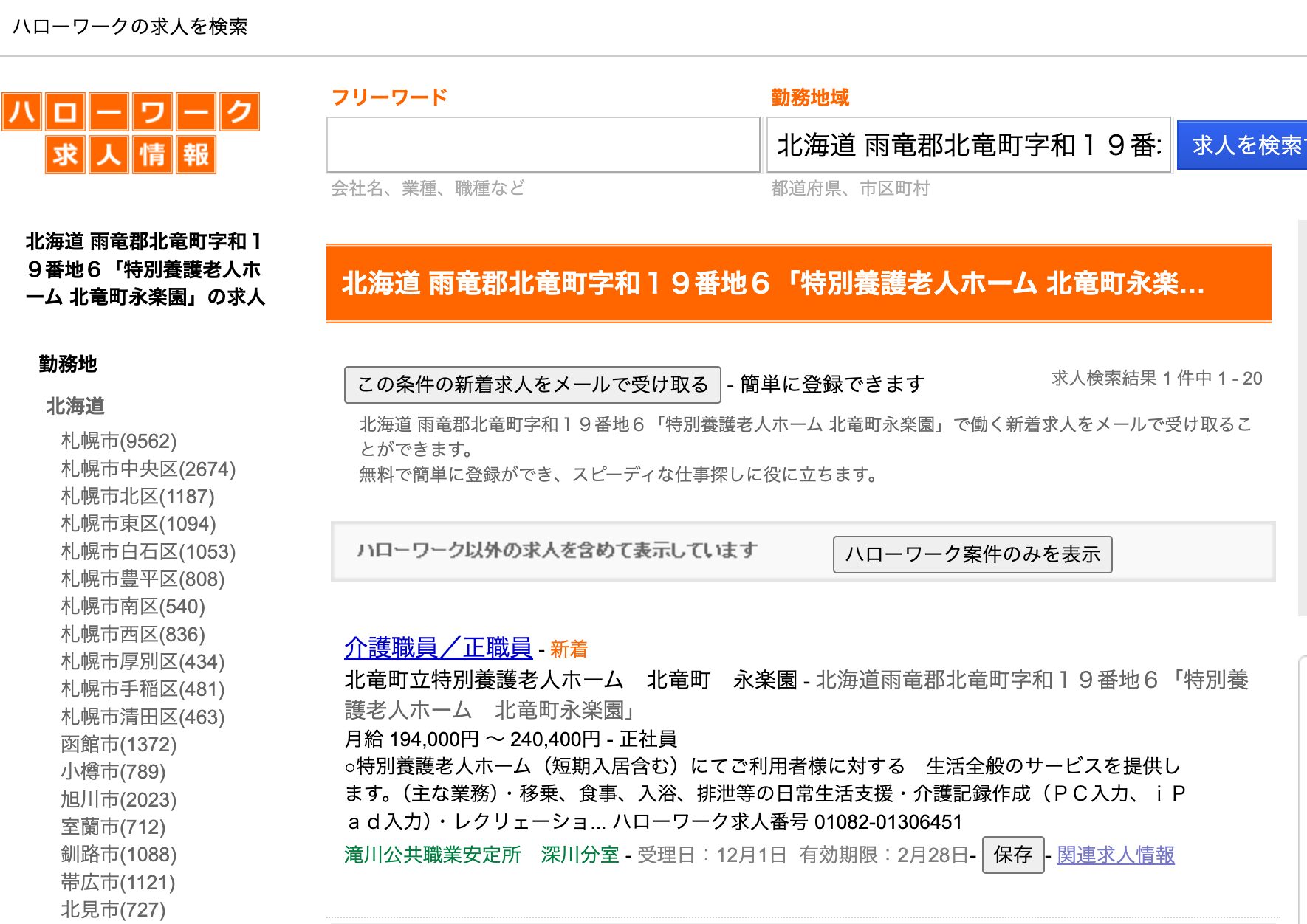Select 札幌市中央区 in the sidebar
Image resolution: width=1307 pixels, height=924 pixels.
point(146,469)
